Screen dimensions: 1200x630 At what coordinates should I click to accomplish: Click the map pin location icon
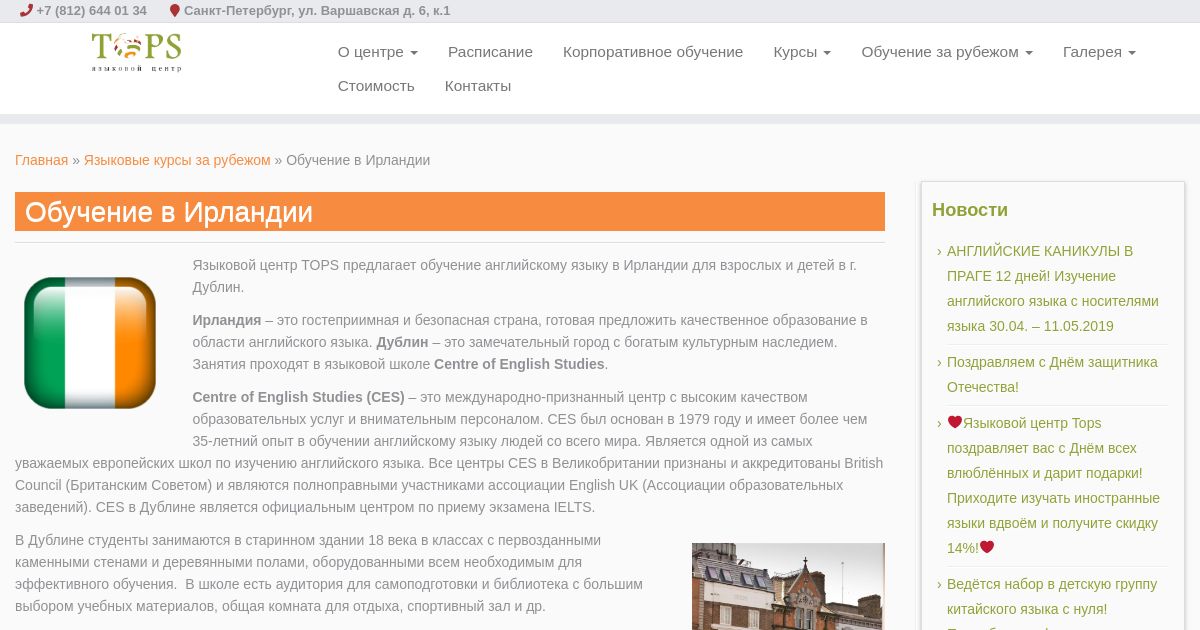tap(175, 11)
